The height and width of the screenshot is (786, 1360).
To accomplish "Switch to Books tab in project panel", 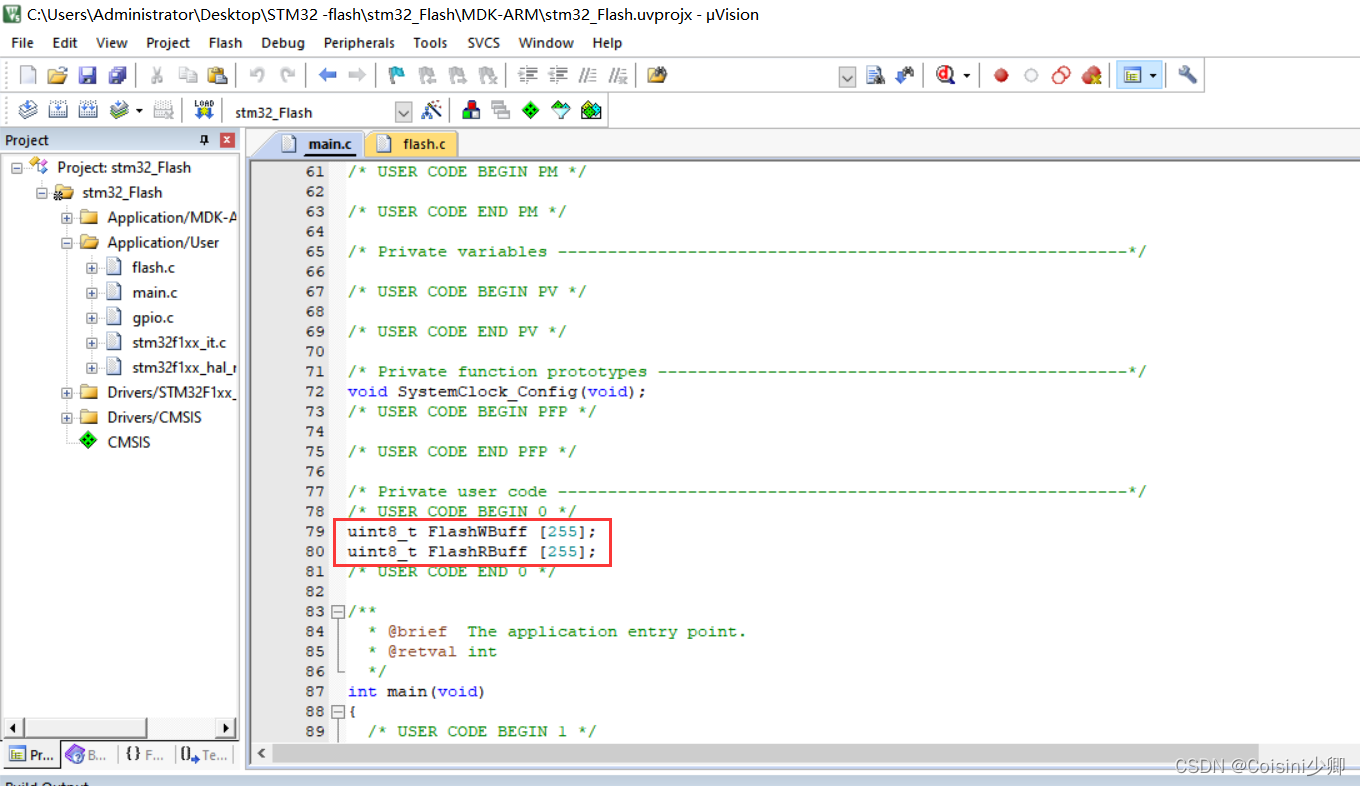I will (x=87, y=755).
